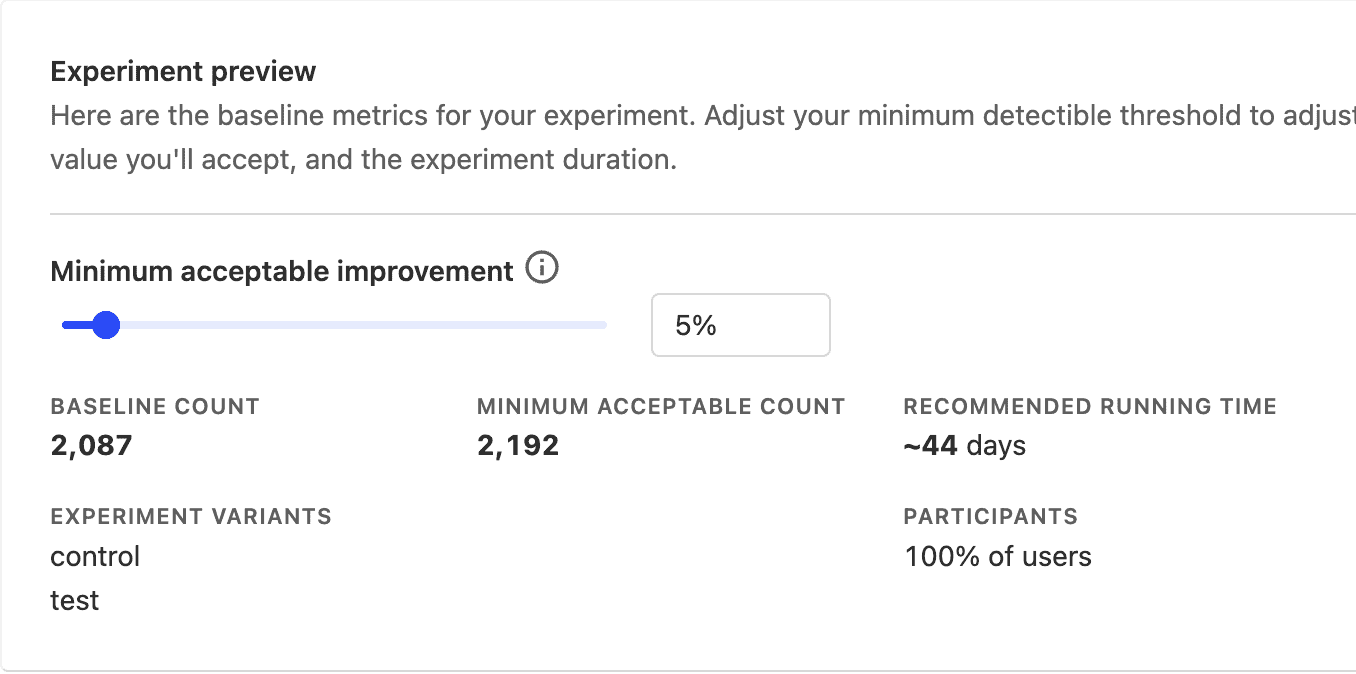Viewport: 1356px width, 674px height.
Task: Click the Experiment preview heading
Action: click(183, 72)
